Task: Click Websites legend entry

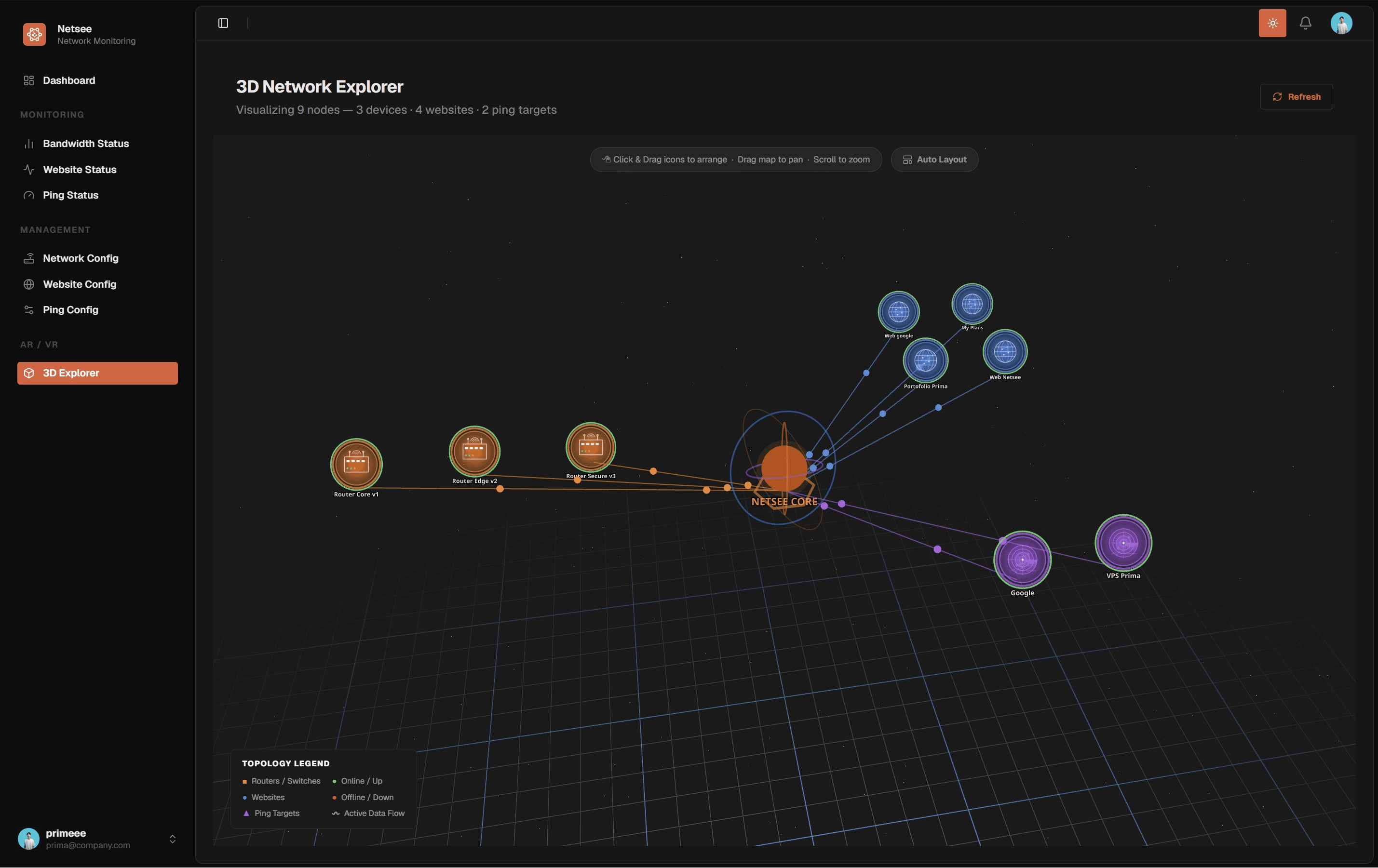Action: tap(263, 797)
